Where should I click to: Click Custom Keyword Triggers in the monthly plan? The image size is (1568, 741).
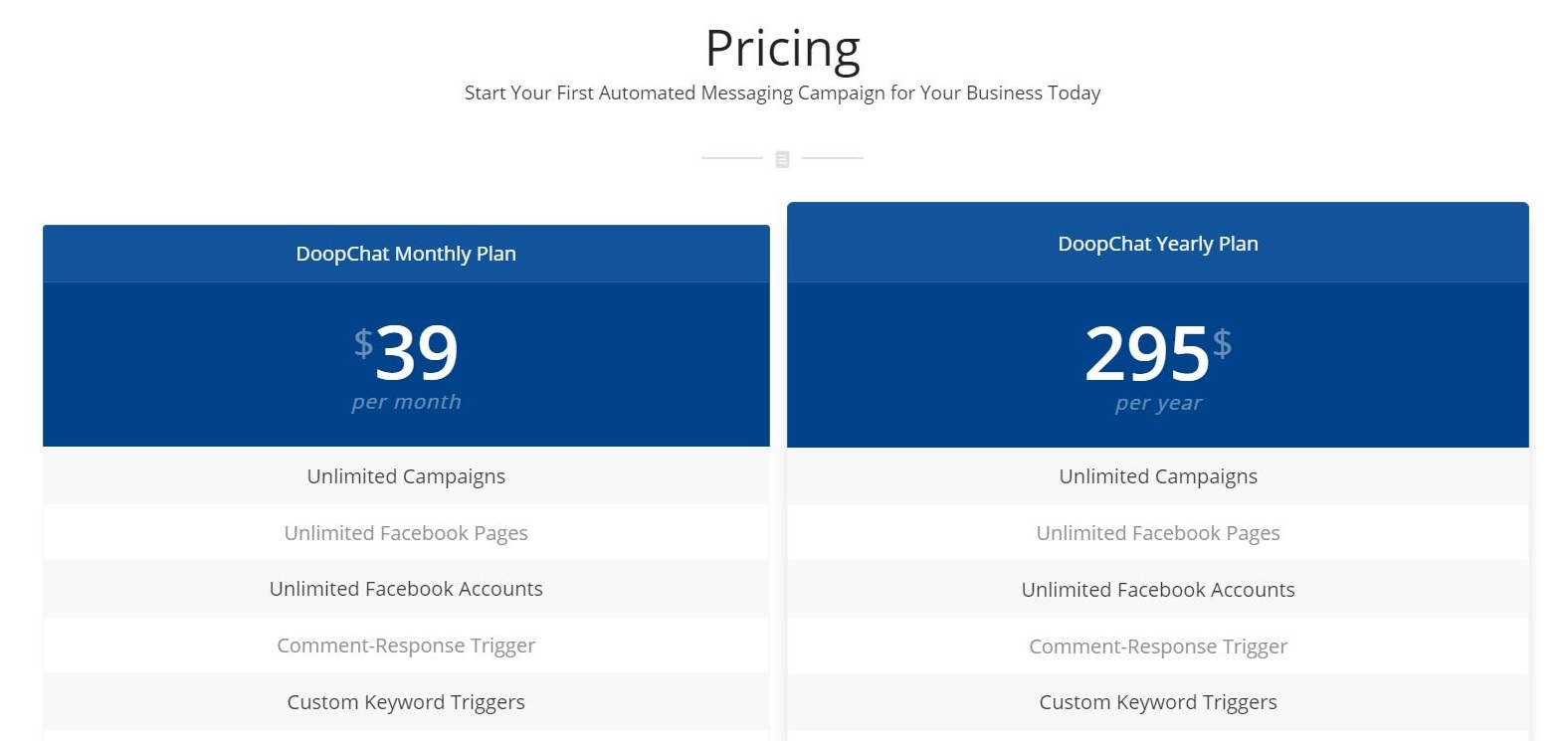click(x=406, y=702)
